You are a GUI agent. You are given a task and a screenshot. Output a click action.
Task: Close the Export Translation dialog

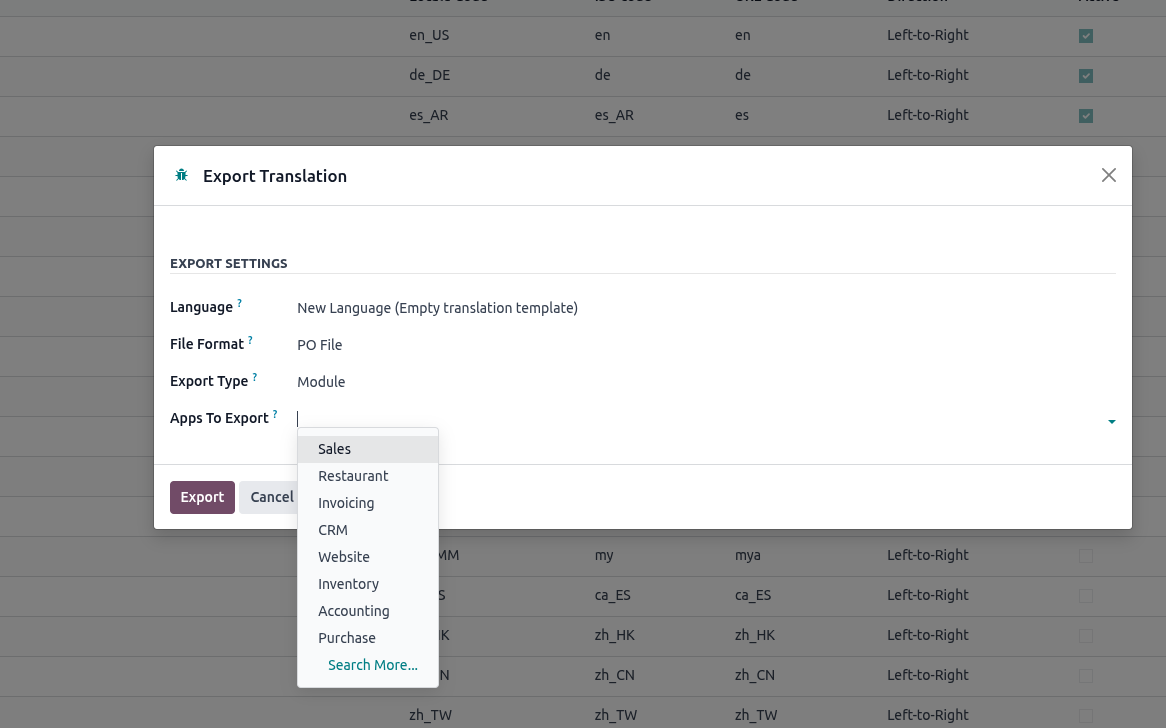(1108, 175)
